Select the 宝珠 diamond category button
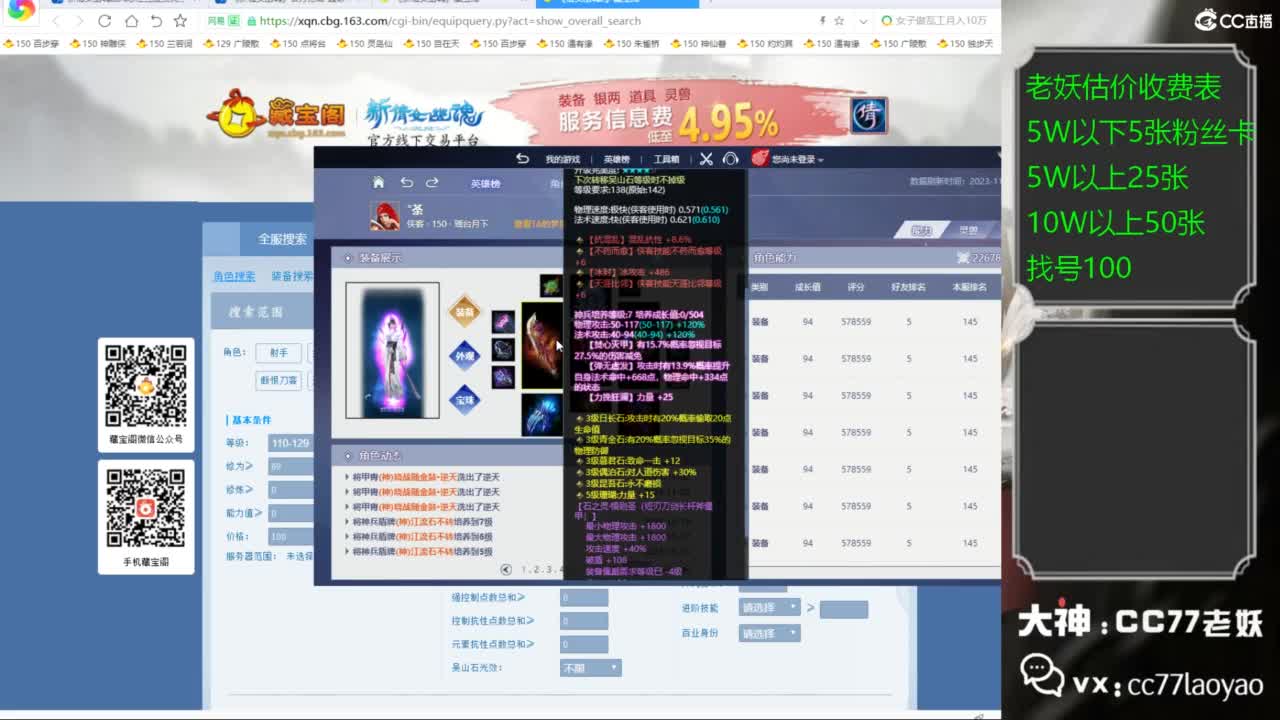 coord(464,399)
